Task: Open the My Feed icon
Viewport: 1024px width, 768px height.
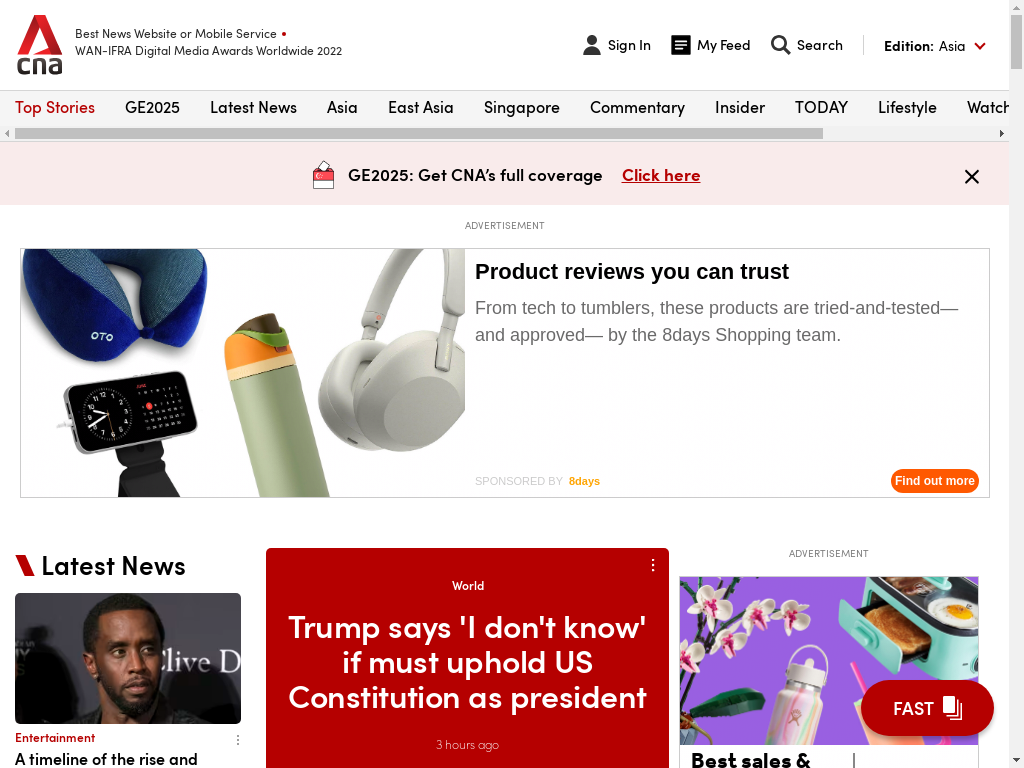Action: [680, 45]
